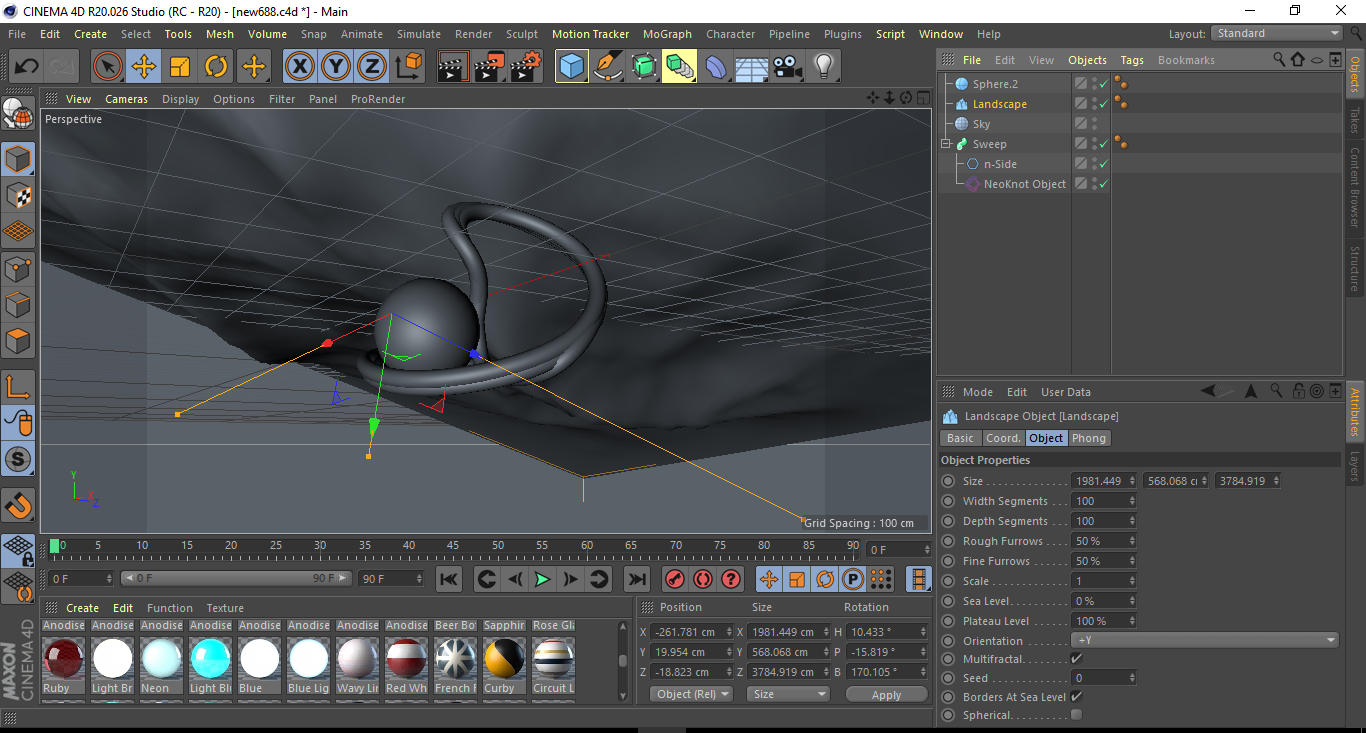Screen dimensions: 1366x733
Task: Open the Simulate menu
Action: (x=418, y=34)
